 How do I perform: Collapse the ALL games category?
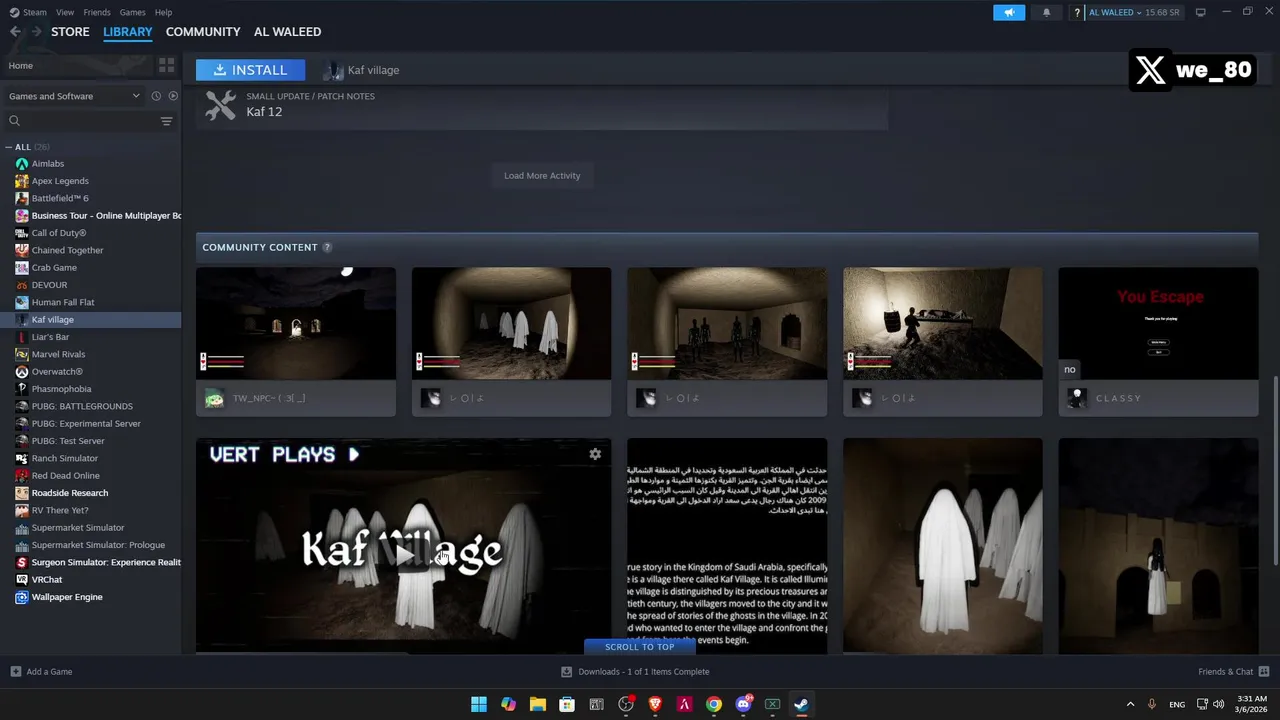[x=10, y=147]
